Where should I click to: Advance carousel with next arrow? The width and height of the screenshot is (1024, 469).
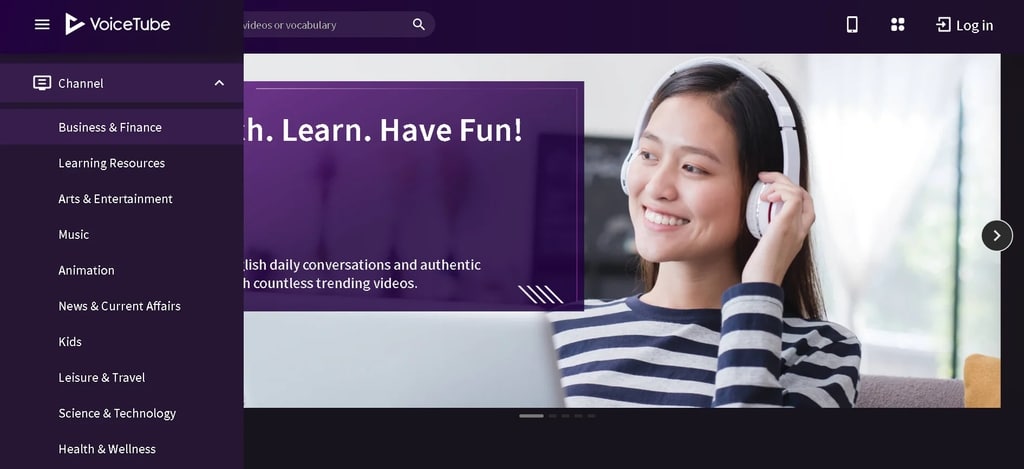[x=997, y=236]
